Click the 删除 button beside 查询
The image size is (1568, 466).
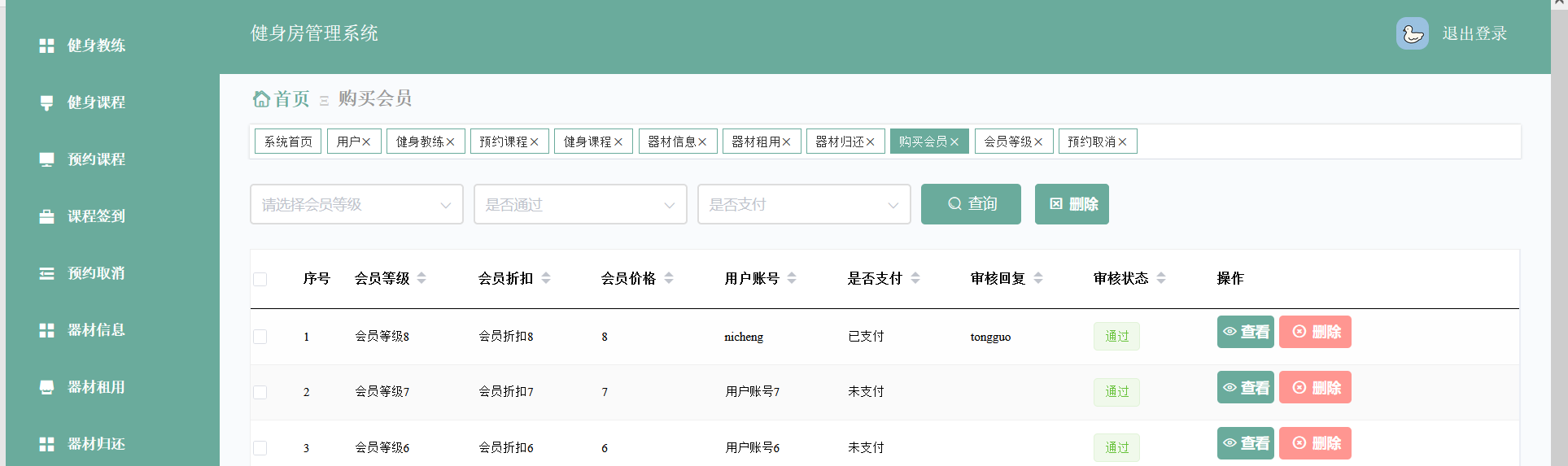1072,204
